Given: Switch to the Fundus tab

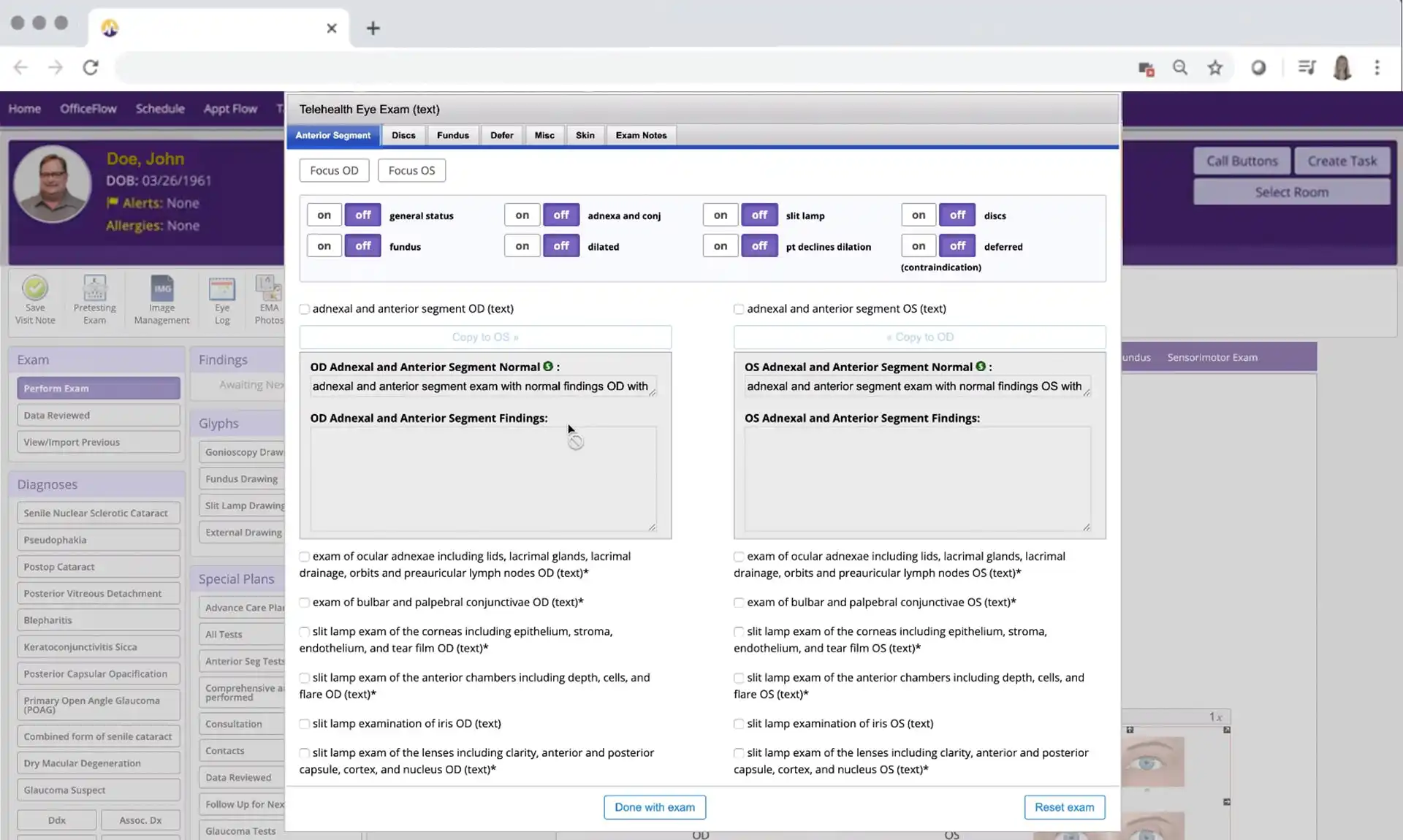Looking at the screenshot, I should [x=452, y=135].
